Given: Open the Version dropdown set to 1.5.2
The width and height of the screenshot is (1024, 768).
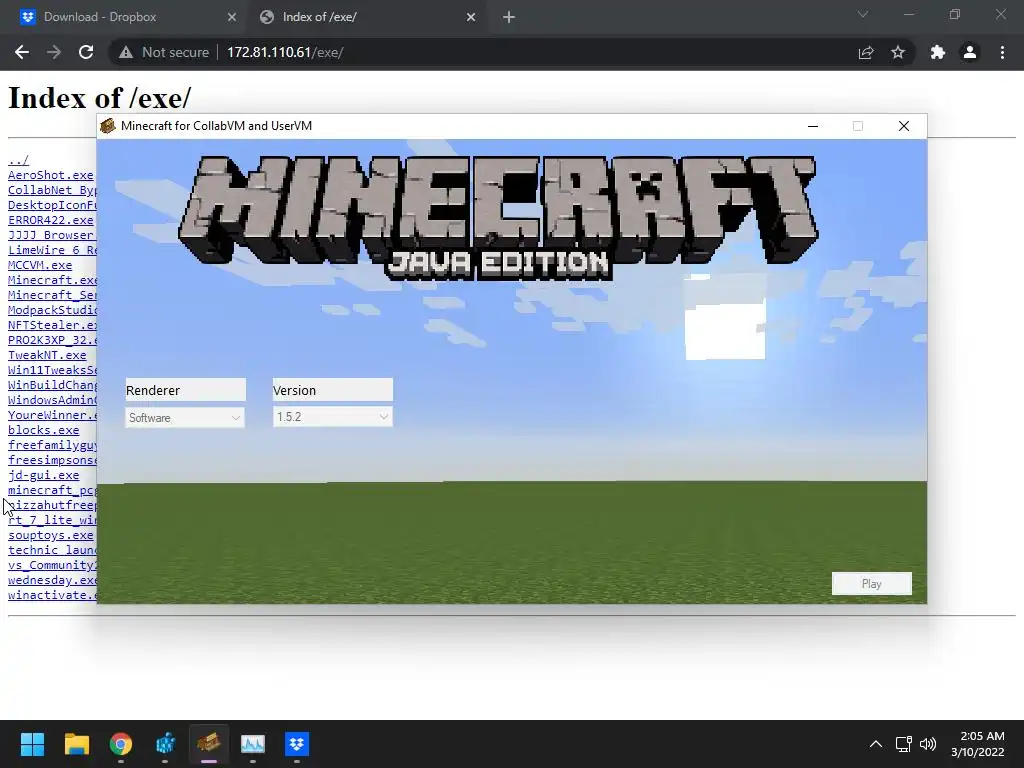Looking at the screenshot, I should [x=332, y=417].
